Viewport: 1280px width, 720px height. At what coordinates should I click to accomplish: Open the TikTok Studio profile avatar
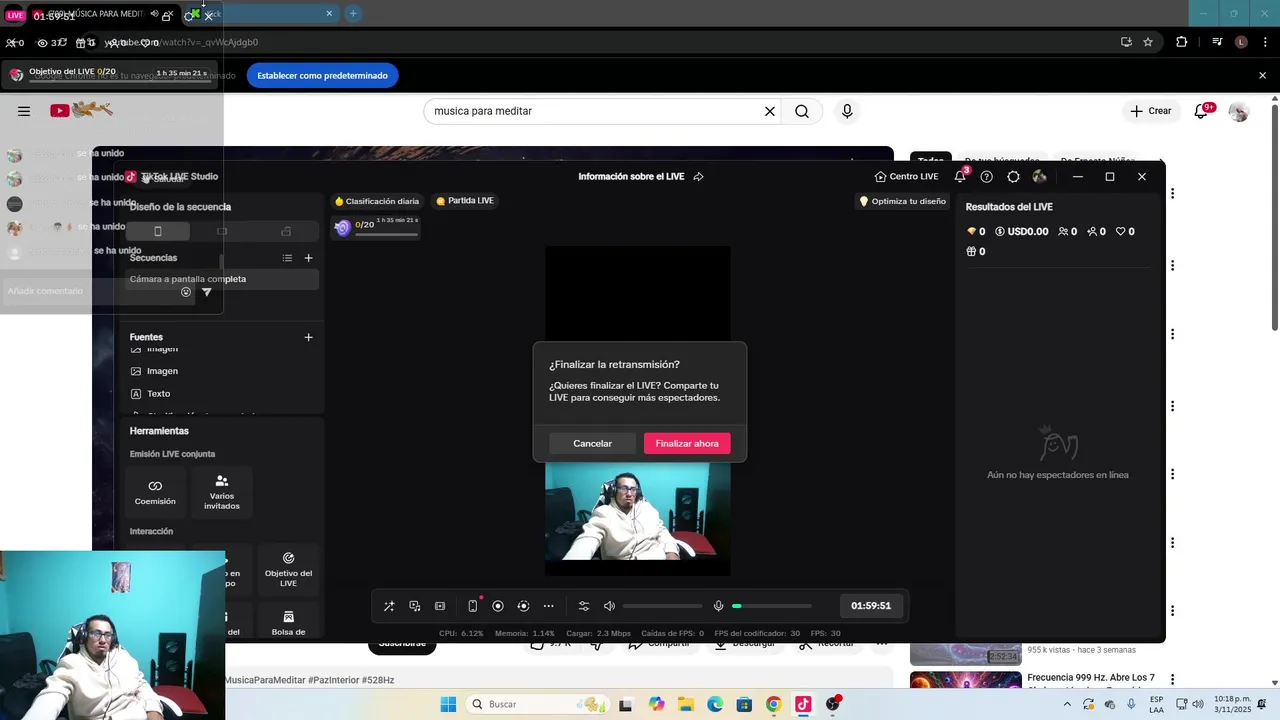point(1040,177)
